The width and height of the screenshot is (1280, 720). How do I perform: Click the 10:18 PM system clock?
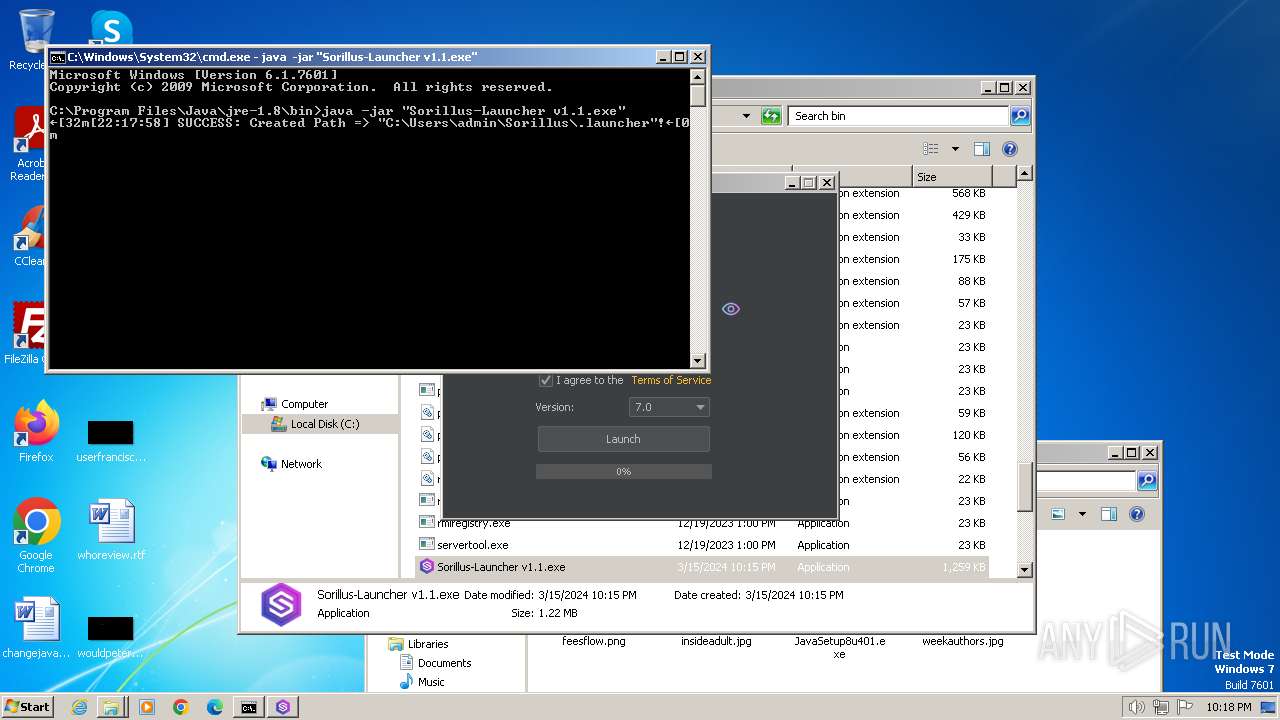click(1228, 707)
